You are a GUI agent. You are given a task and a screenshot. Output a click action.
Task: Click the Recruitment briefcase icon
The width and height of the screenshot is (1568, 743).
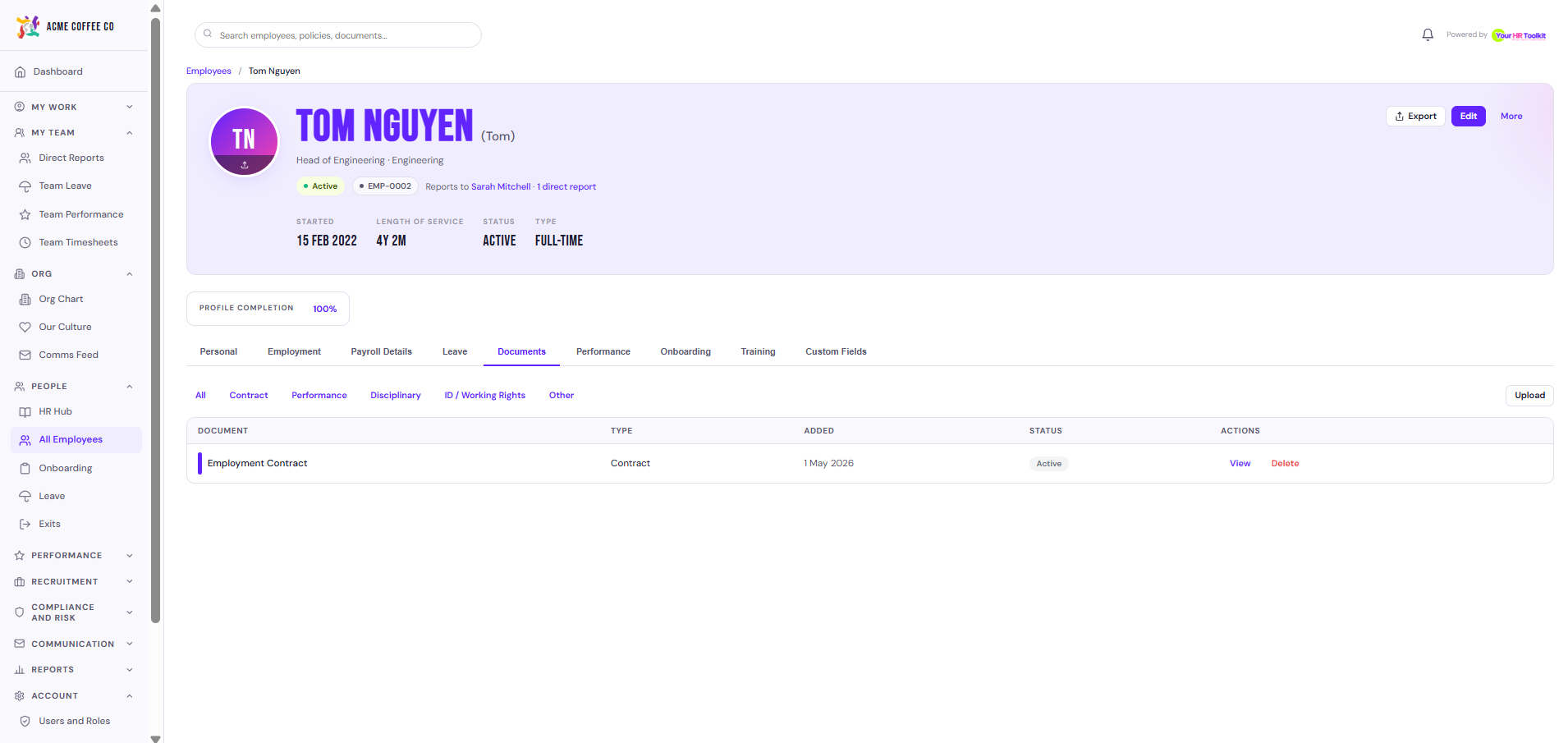20,582
